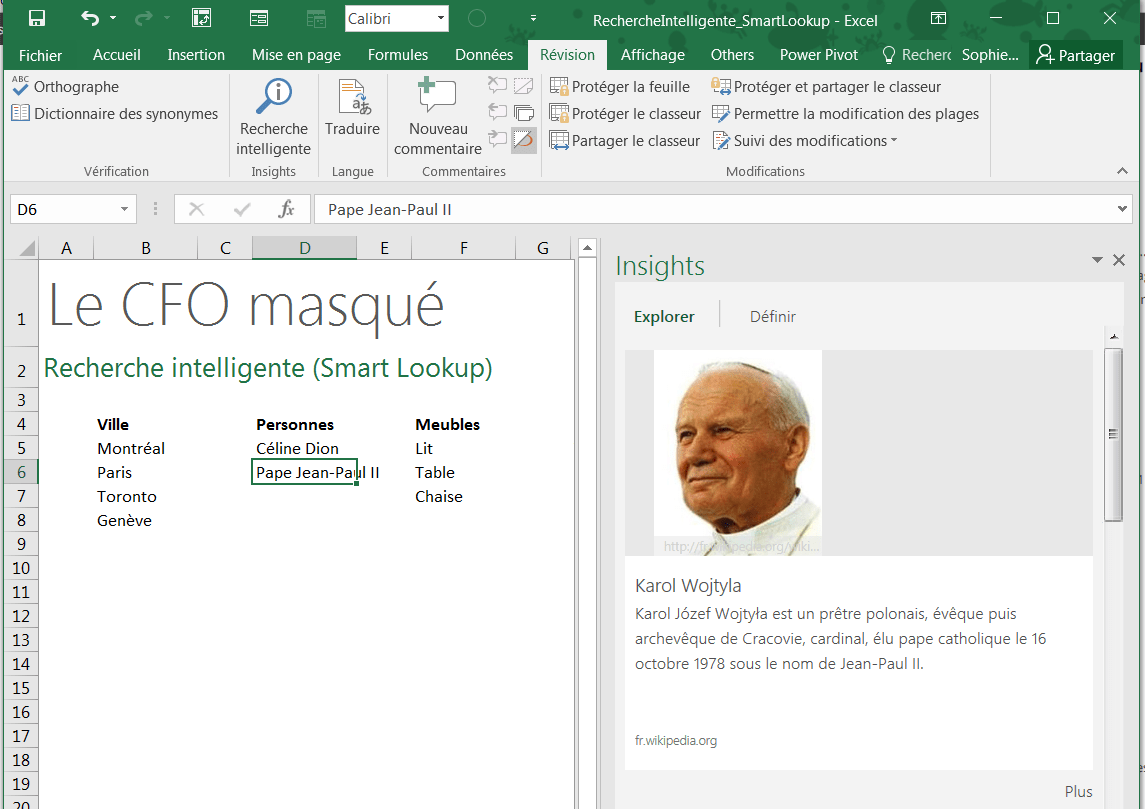Switch to the Formules ribbon tab
Image resolution: width=1145 pixels, height=809 pixels.
tap(397, 55)
